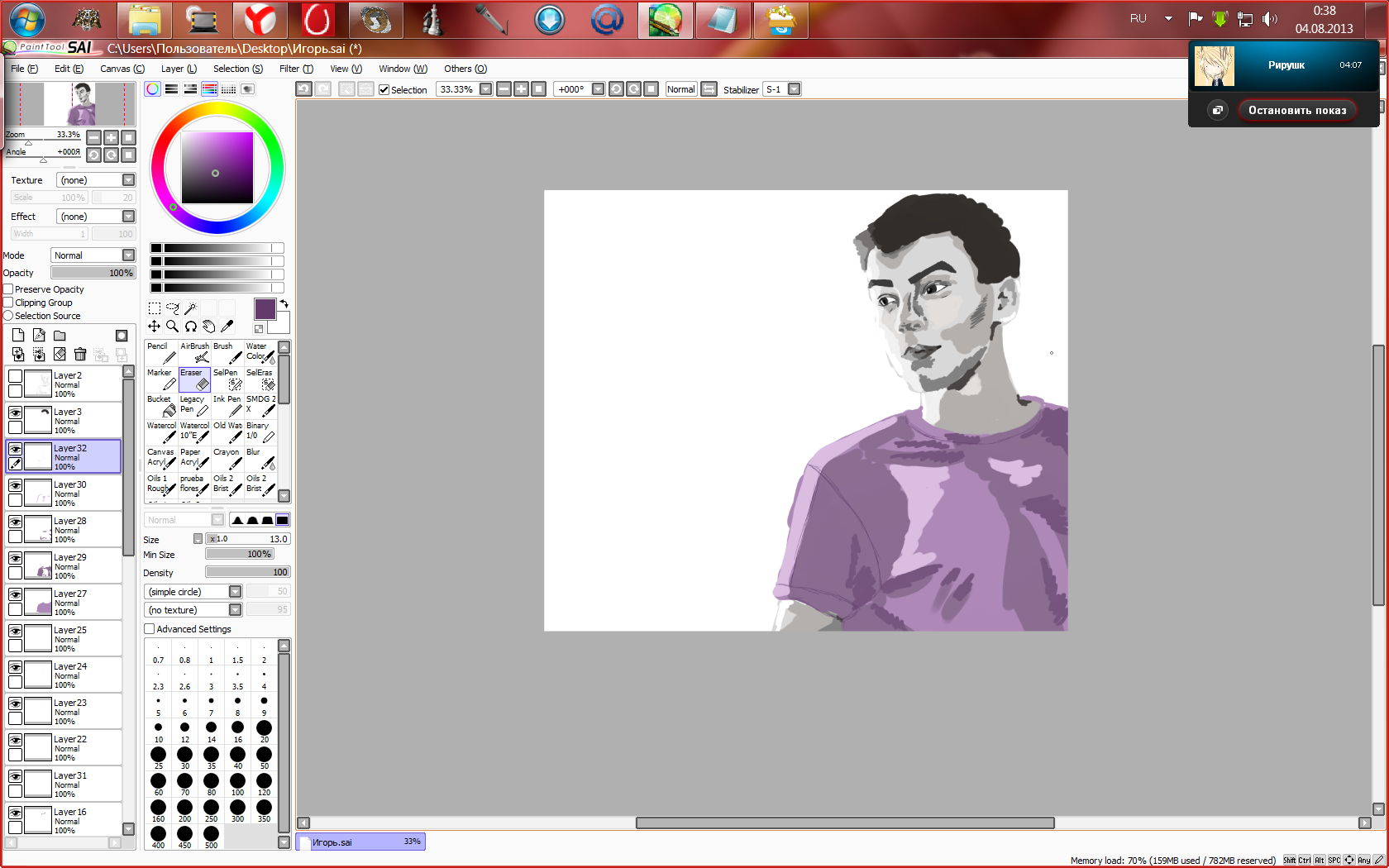Activate the lasso selection tool
The width and height of the screenshot is (1389, 868).
[x=173, y=308]
